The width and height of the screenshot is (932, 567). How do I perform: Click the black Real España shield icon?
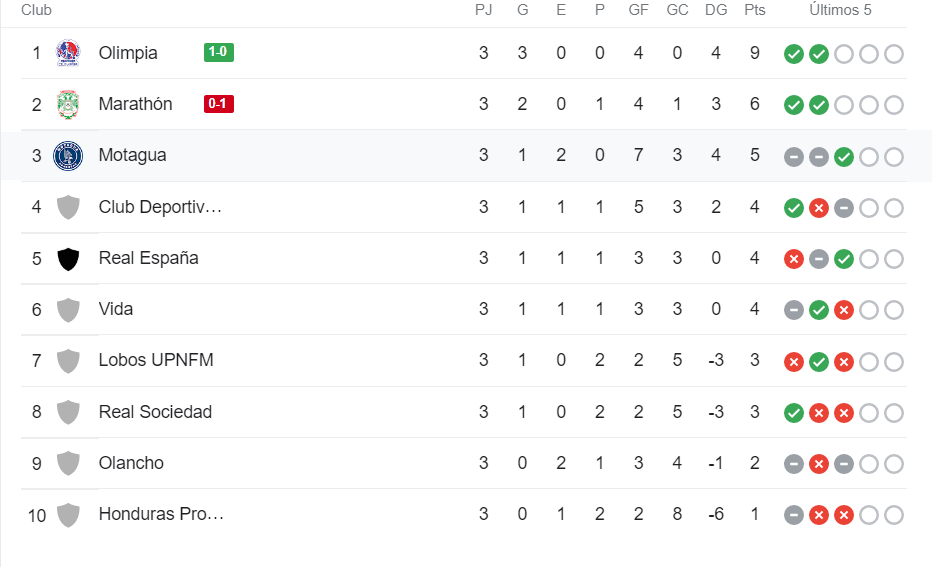pos(68,259)
